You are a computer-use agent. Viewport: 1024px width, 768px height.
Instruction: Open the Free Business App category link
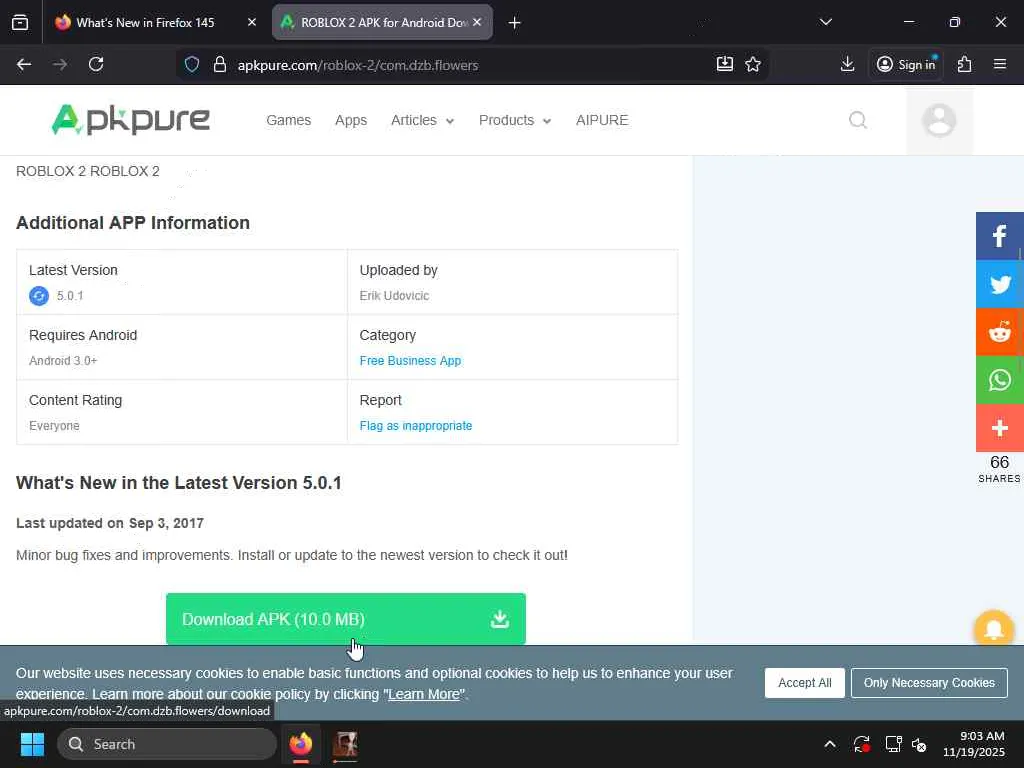click(410, 360)
